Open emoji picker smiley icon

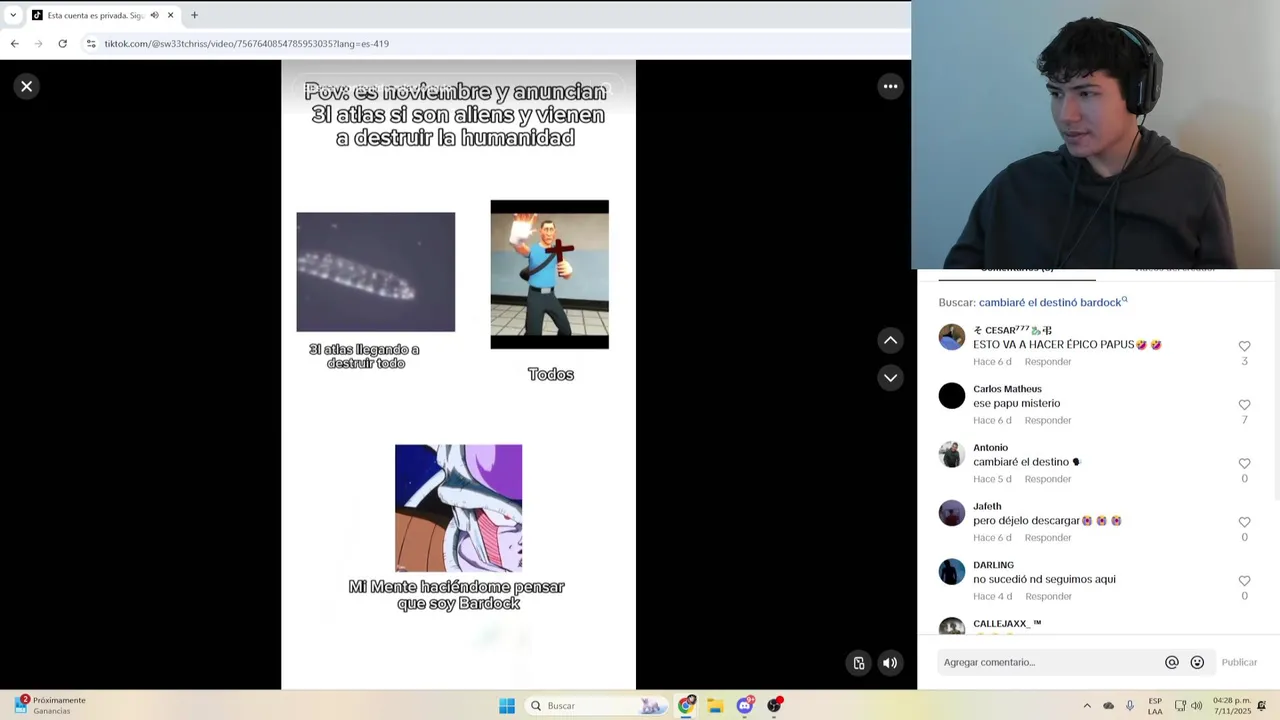tap(1197, 662)
